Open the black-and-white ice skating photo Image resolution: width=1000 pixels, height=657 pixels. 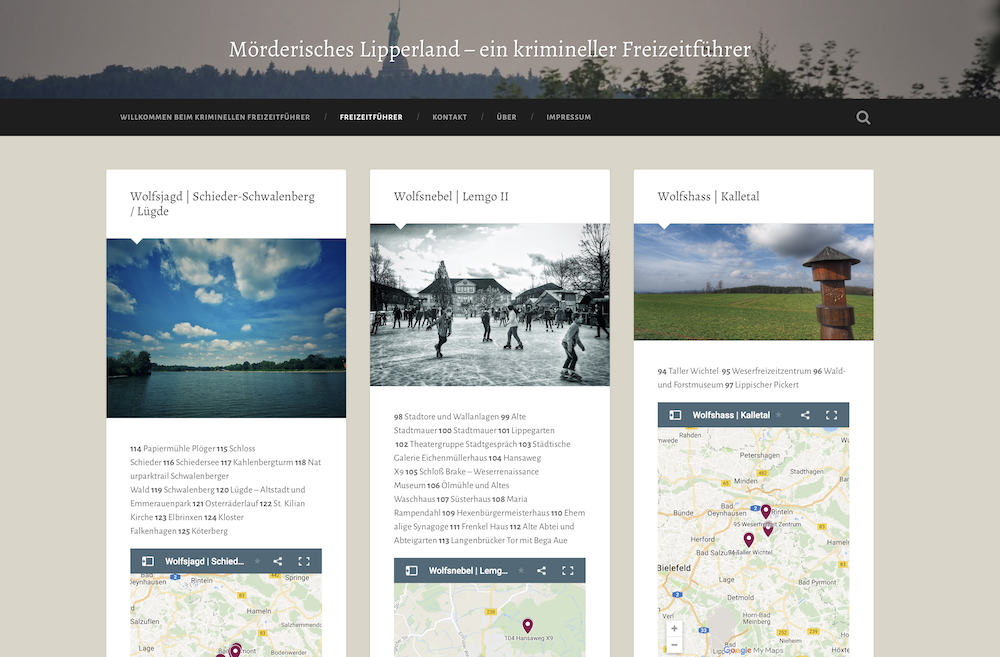490,305
